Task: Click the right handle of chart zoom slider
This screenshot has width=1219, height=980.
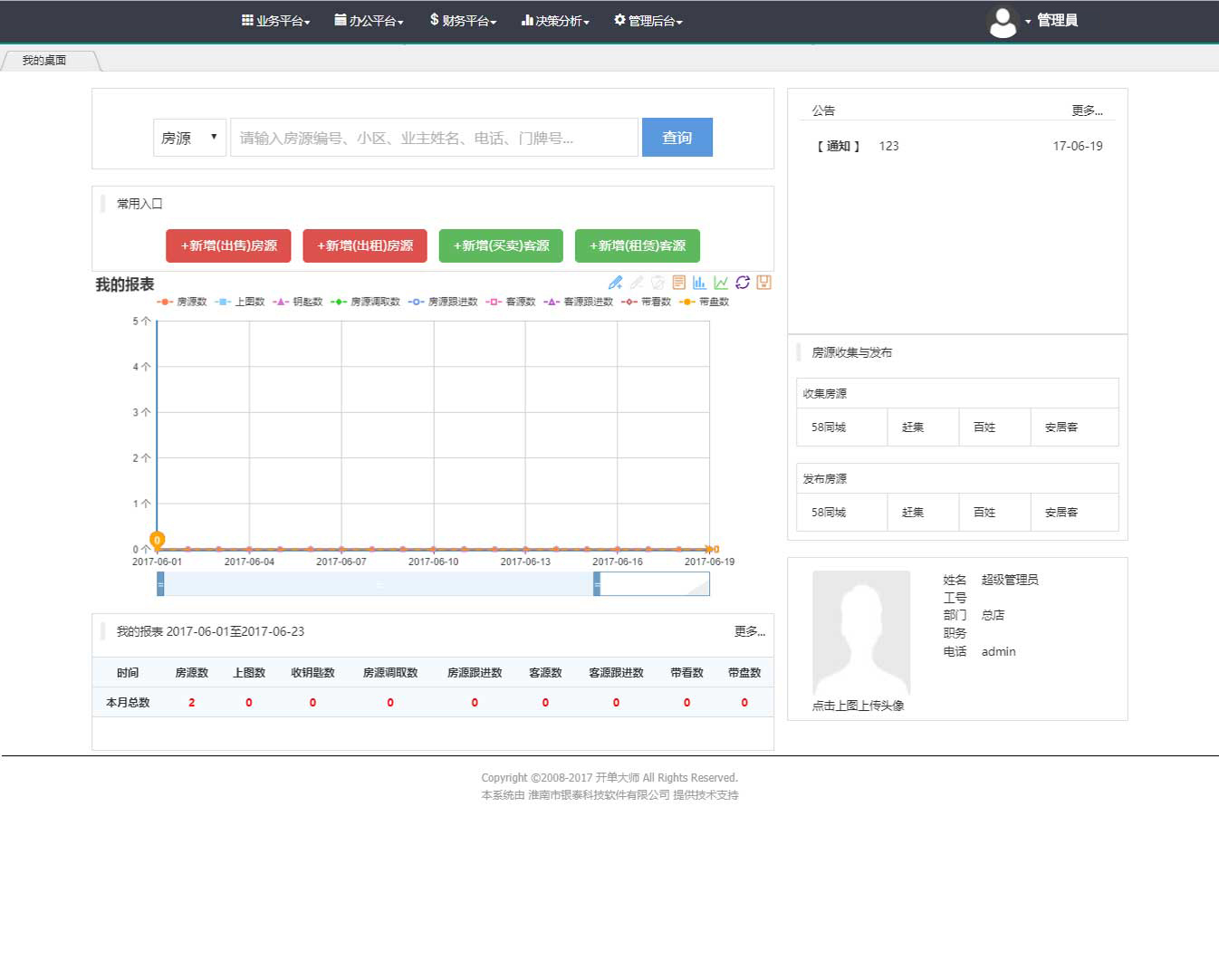Action: pos(597,584)
